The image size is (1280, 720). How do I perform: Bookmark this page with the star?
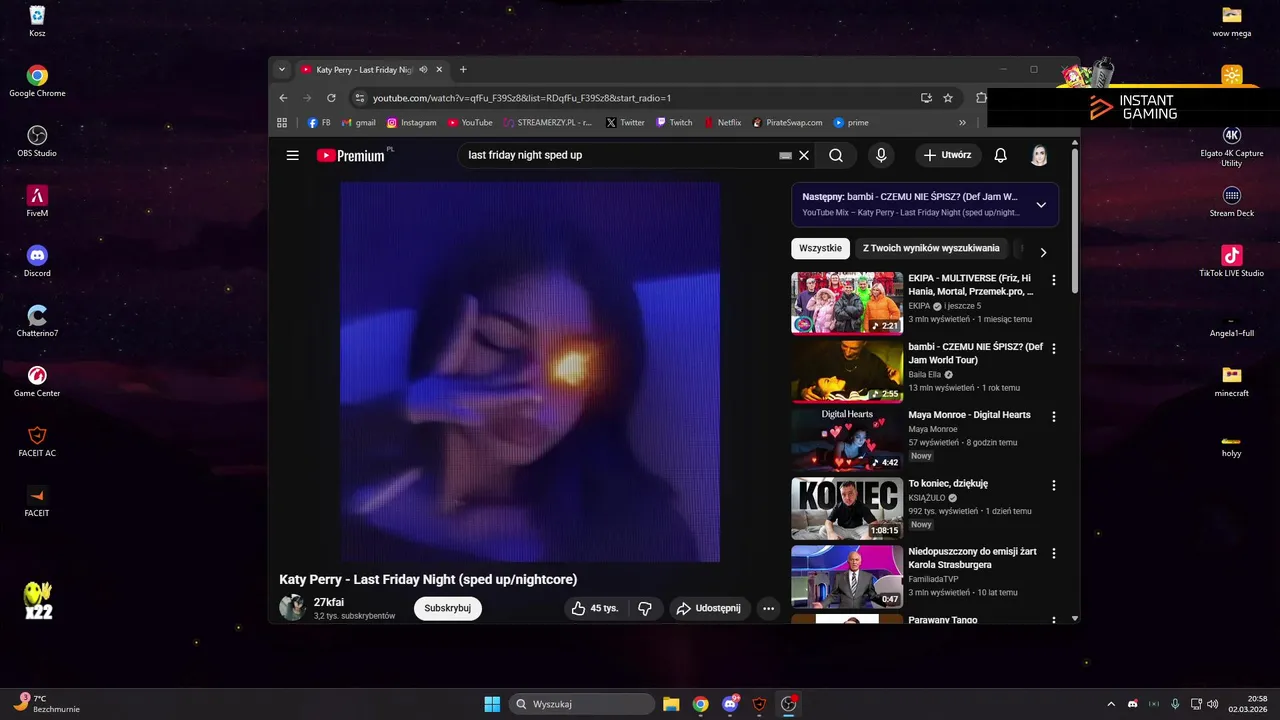pos(948,98)
